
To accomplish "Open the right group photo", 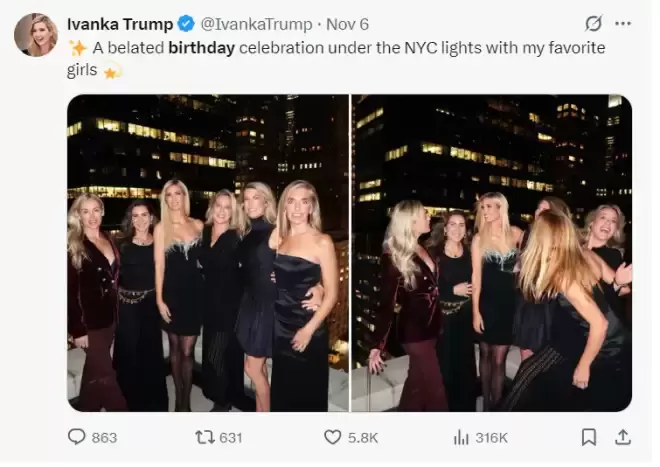I will tap(492, 253).
